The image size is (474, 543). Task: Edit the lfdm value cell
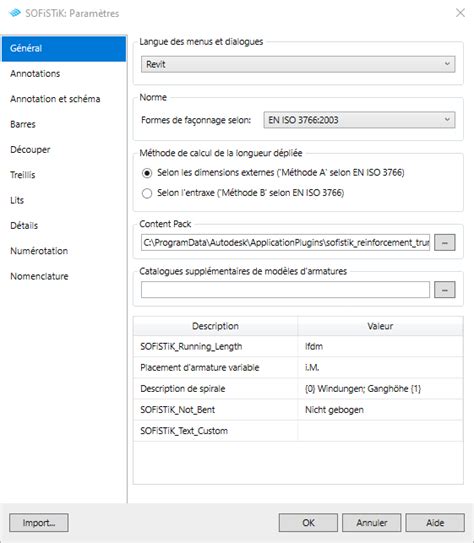(x=380, y=347)
